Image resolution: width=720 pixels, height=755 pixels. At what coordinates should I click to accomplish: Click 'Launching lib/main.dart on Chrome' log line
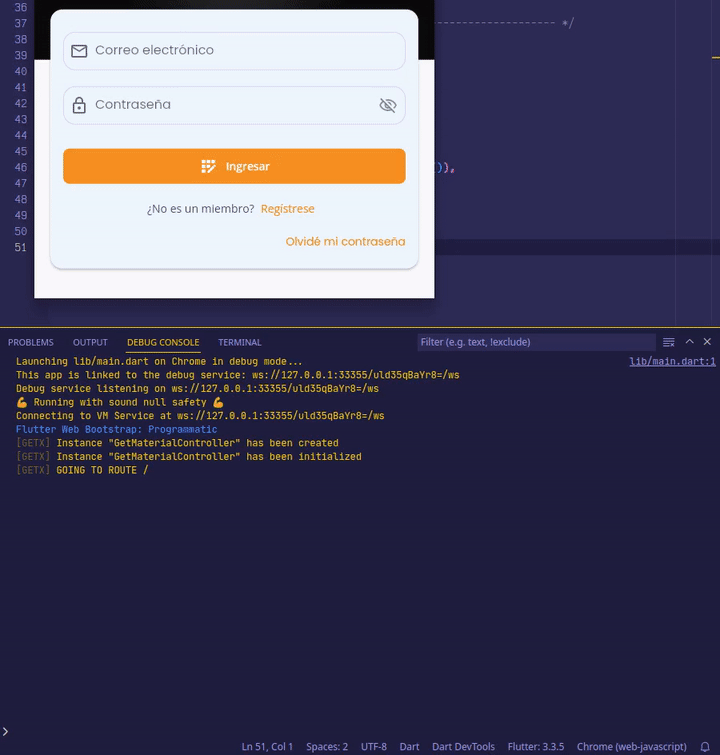click(159, 362)
